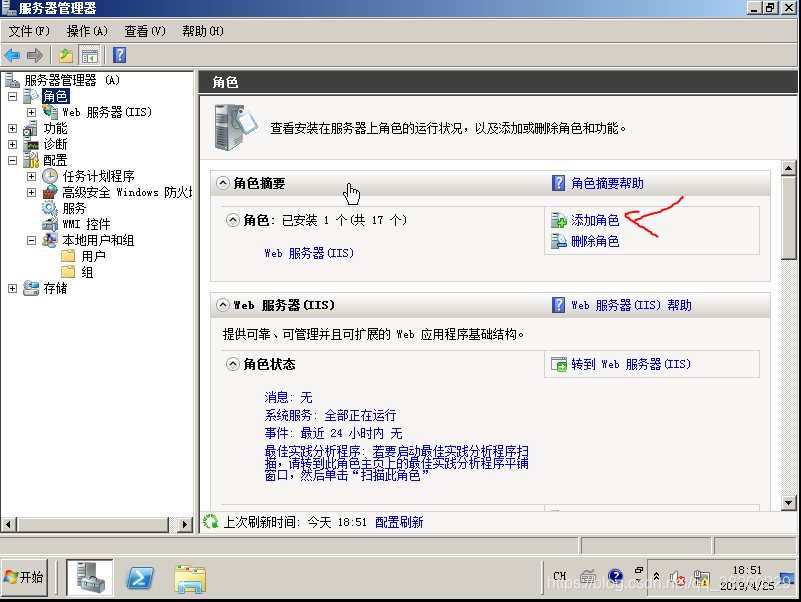Select 高级安全 Windows 防火墙 node
801x602 pixels.
point(127,192)
